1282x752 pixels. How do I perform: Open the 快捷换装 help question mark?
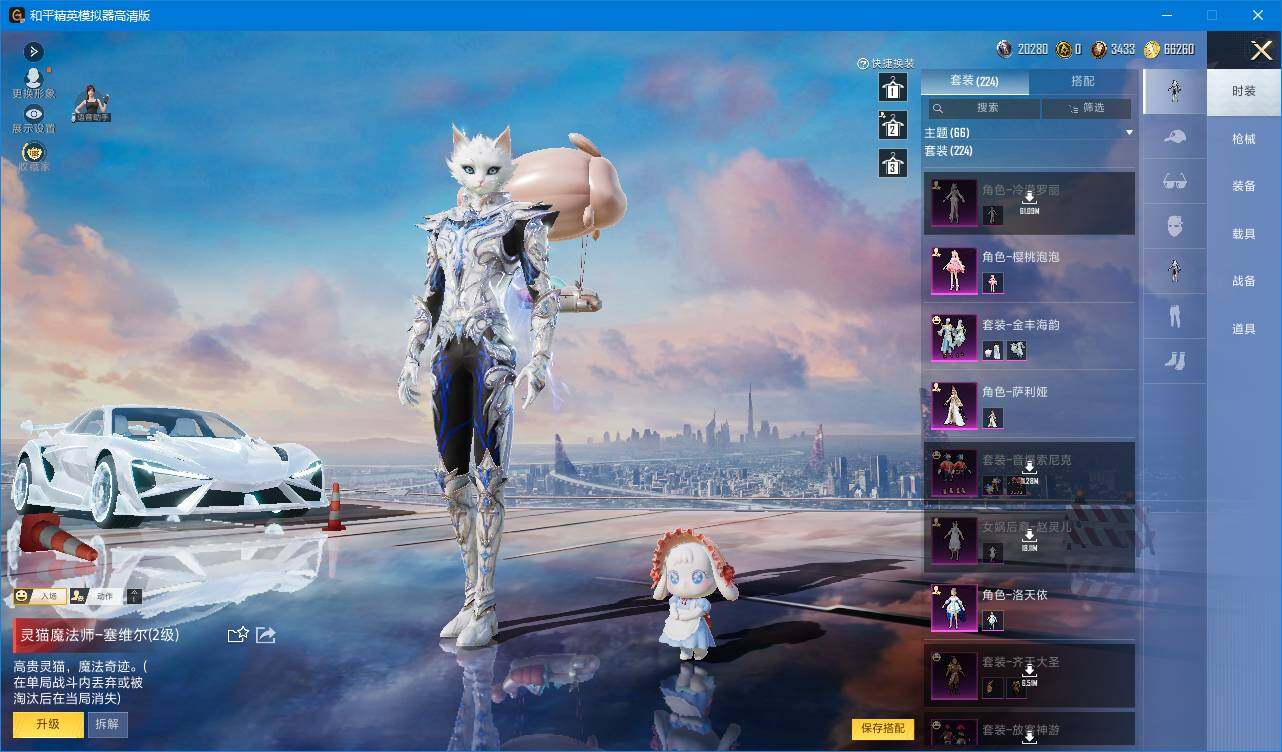(x=863, y=63)
